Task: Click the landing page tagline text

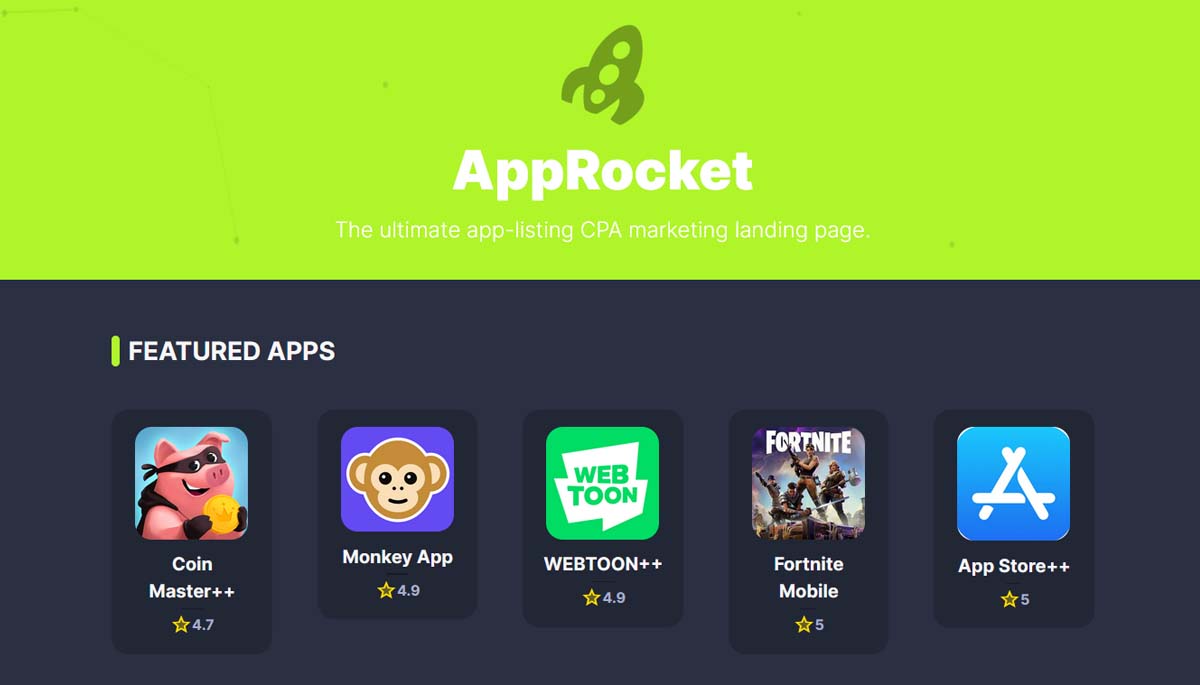Action: (603, 230)
